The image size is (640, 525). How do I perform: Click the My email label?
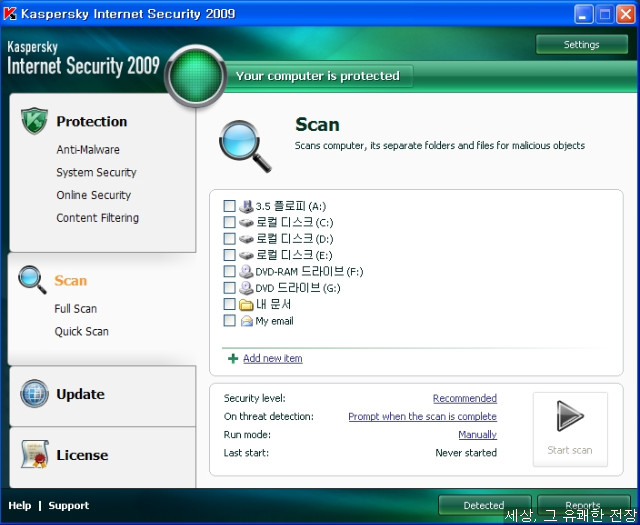tap(274, 321)
